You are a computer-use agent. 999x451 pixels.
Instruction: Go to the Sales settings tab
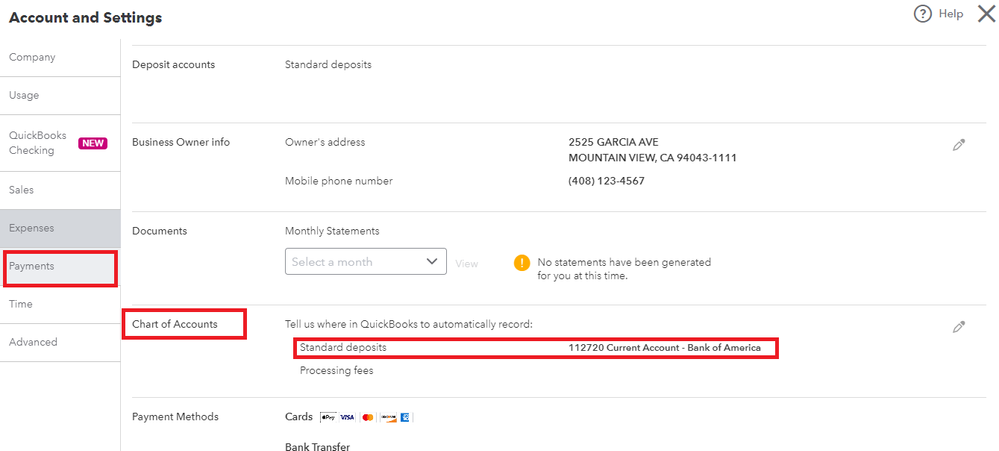coord(21,190)
